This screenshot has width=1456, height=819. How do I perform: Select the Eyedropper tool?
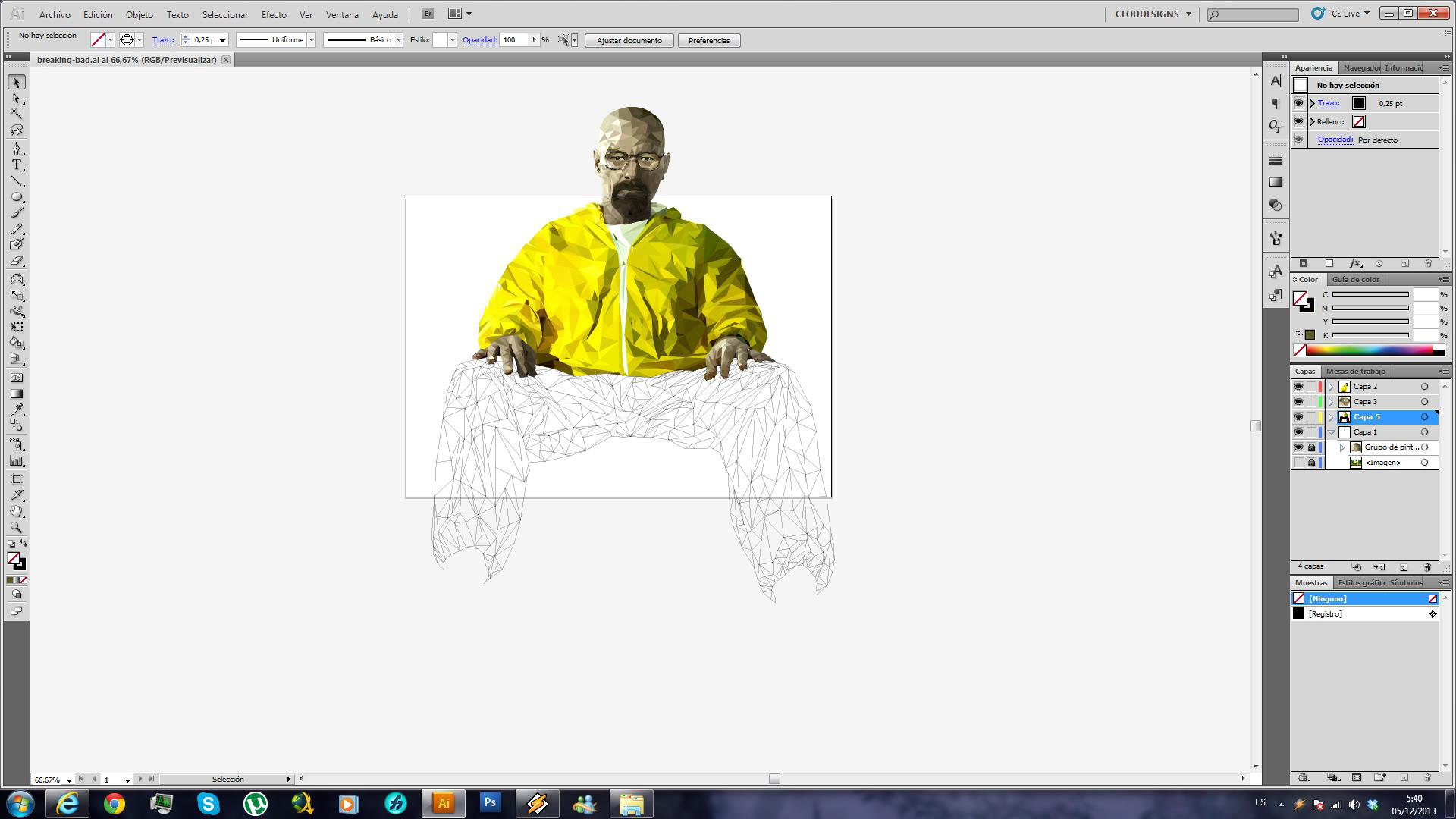click(16, 410)
